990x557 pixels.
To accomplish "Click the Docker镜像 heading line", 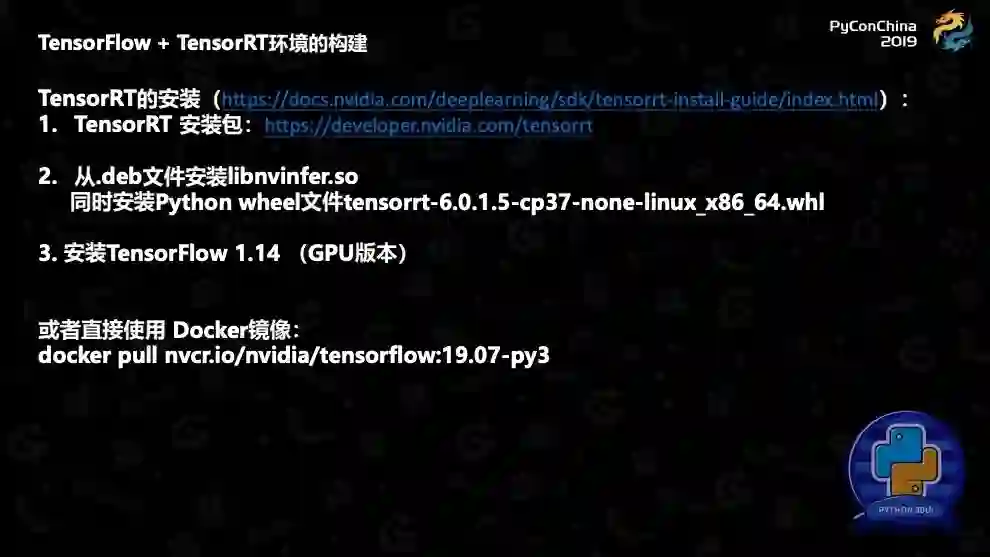I will [169, 330].
